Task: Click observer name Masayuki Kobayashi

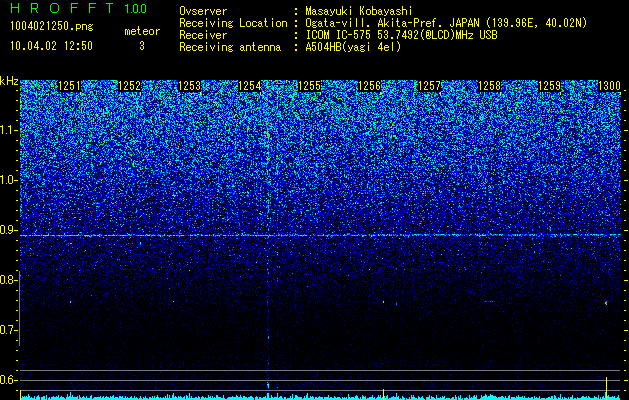Action: pyautogui.click(x=359, y=11)
